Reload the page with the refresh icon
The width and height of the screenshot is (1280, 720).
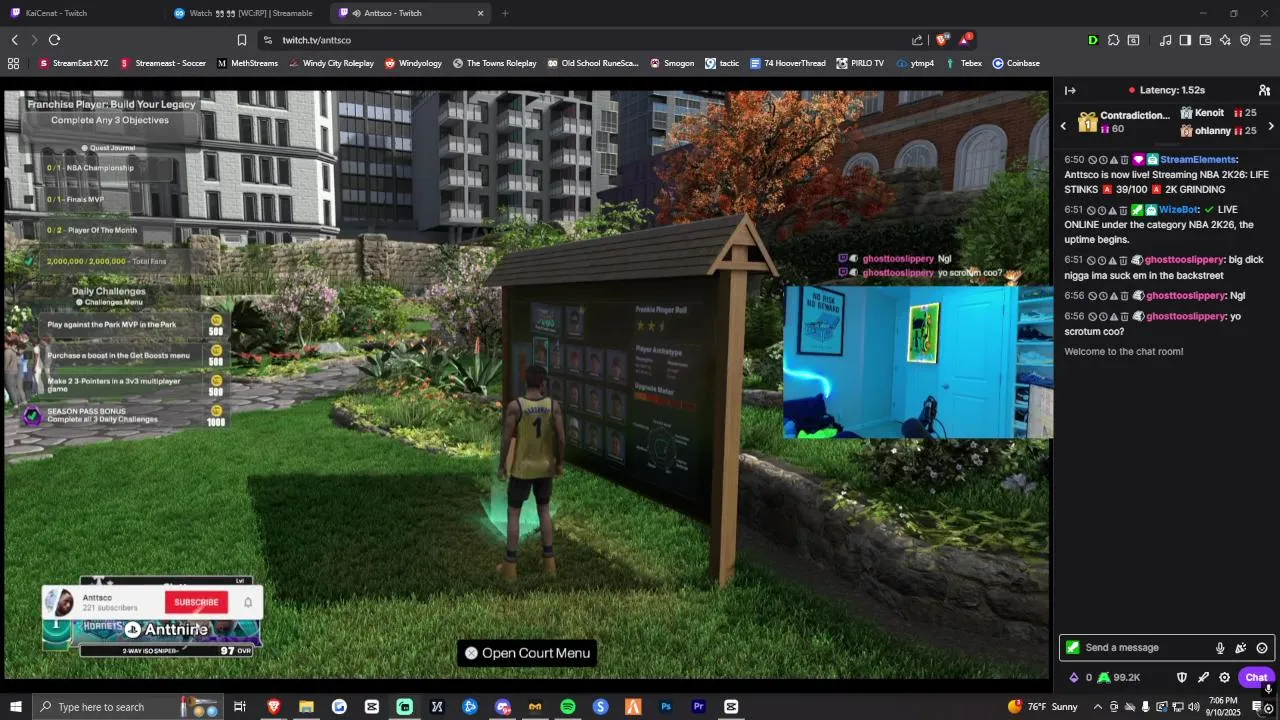tap(54, 40)
